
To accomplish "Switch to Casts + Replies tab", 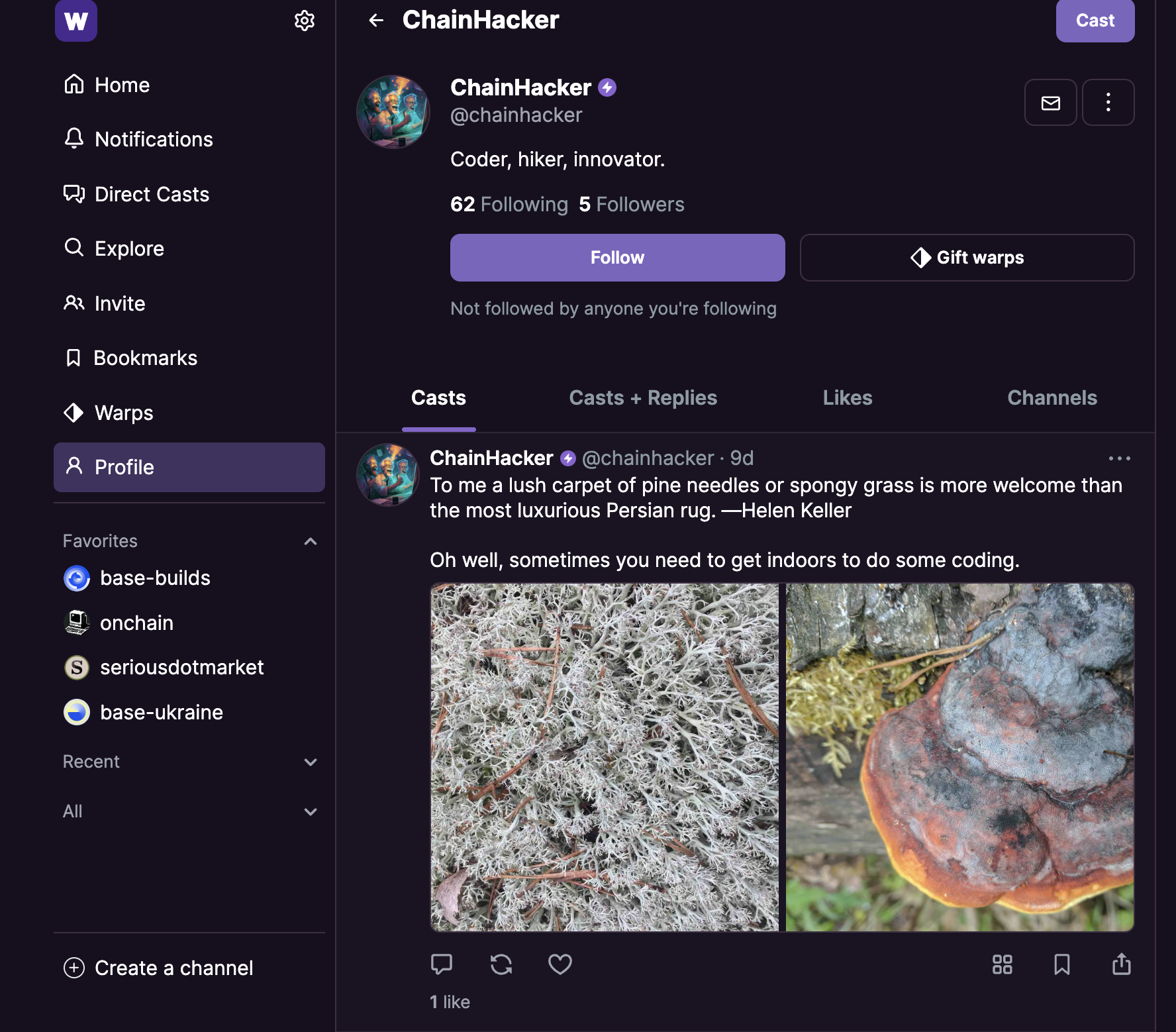I will [x=643, y=397].
